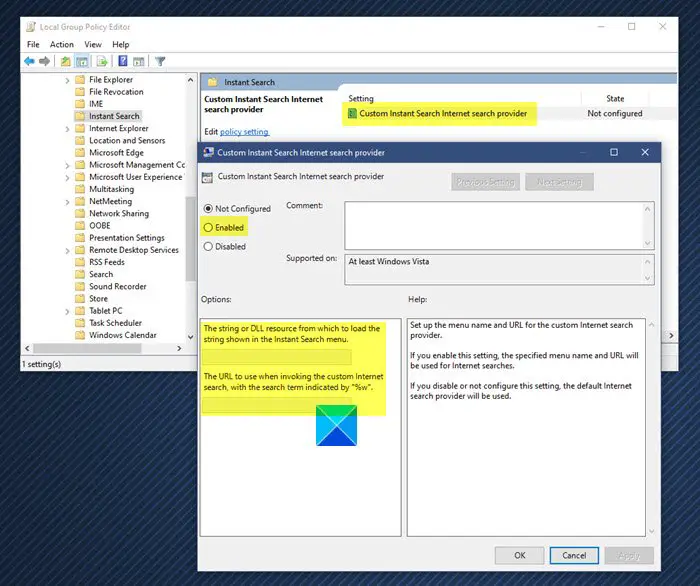Click the tree pane vertical scrollbar thumb
The width and height of the screenshot is (700, 586).
(x=191, y=239)
